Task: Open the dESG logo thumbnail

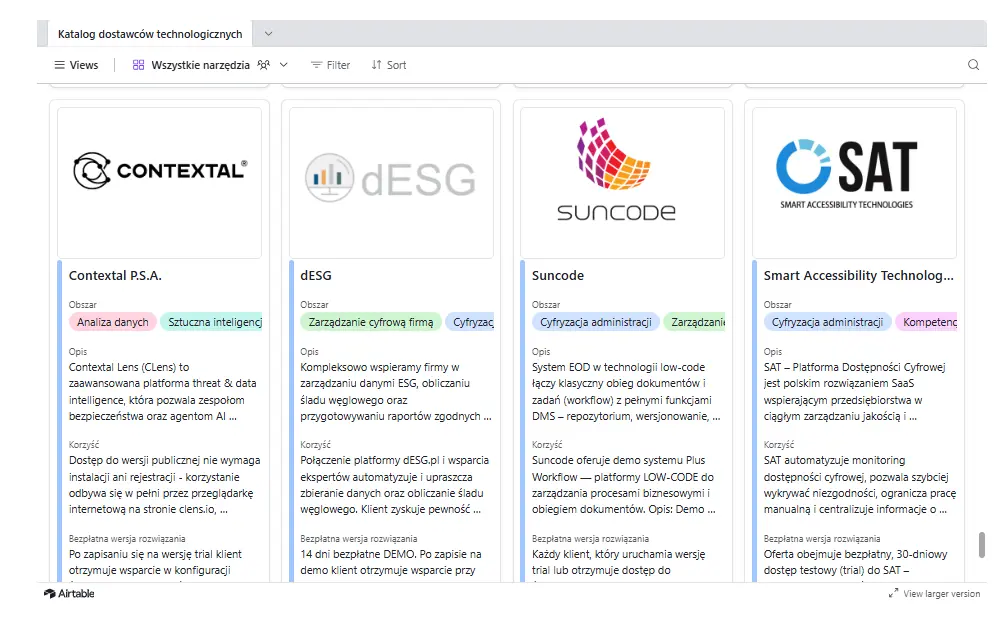Action: (x=391, y=182)
